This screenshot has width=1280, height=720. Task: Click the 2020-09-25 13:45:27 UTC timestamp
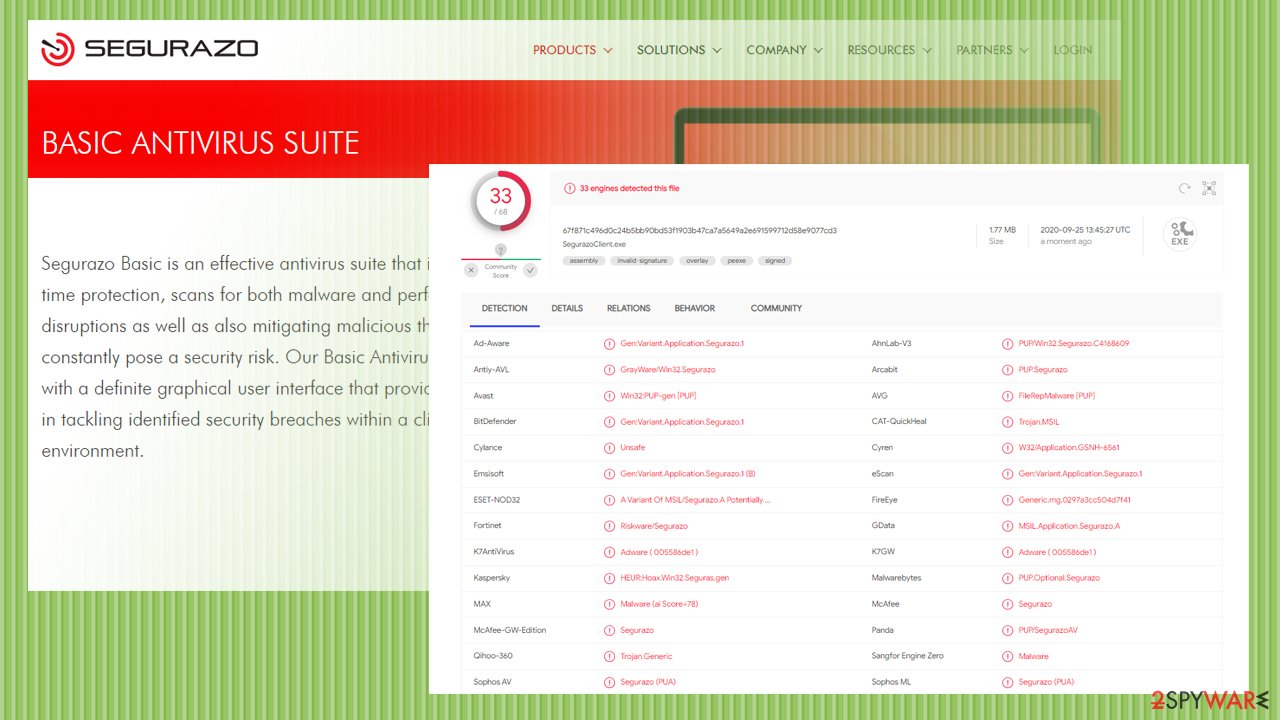[x=1085, y=230]
